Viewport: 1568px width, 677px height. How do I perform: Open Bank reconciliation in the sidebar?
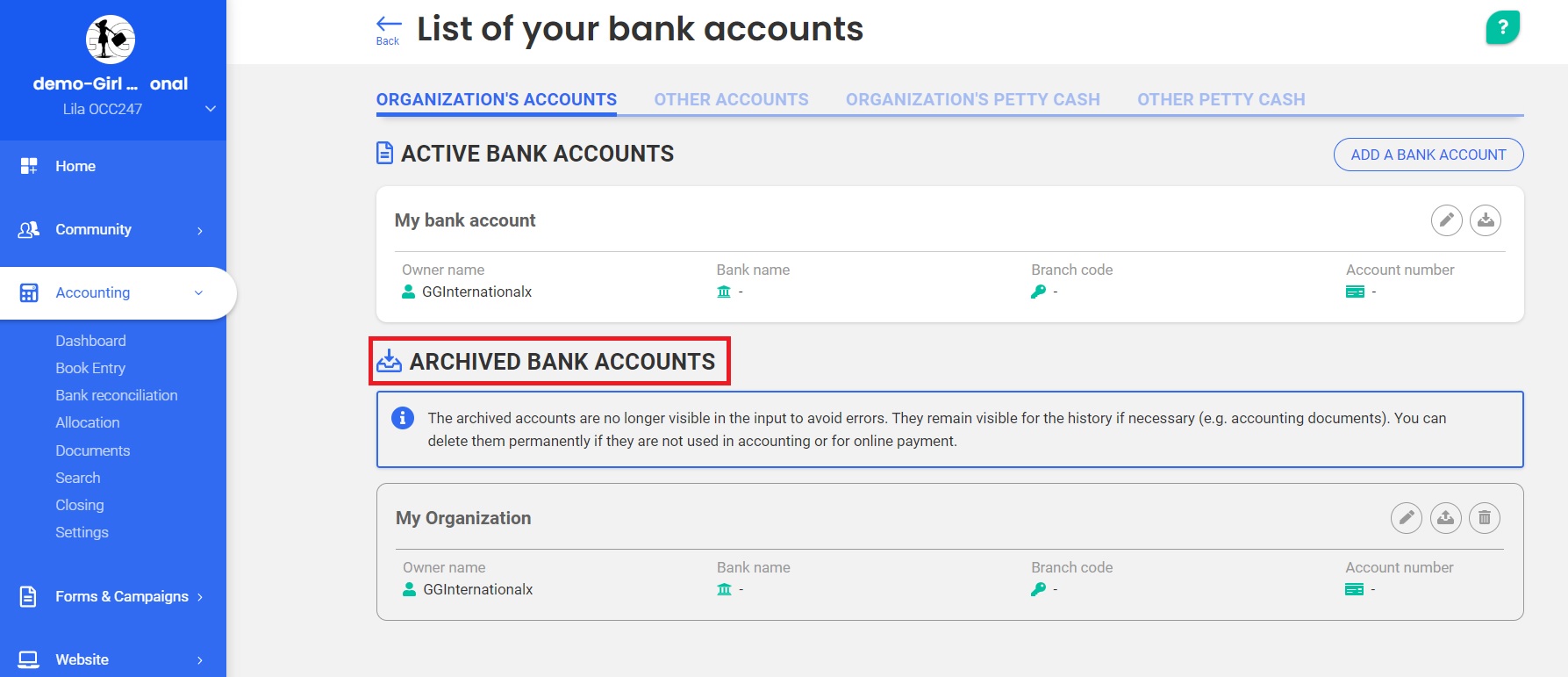tap(117, 395)
